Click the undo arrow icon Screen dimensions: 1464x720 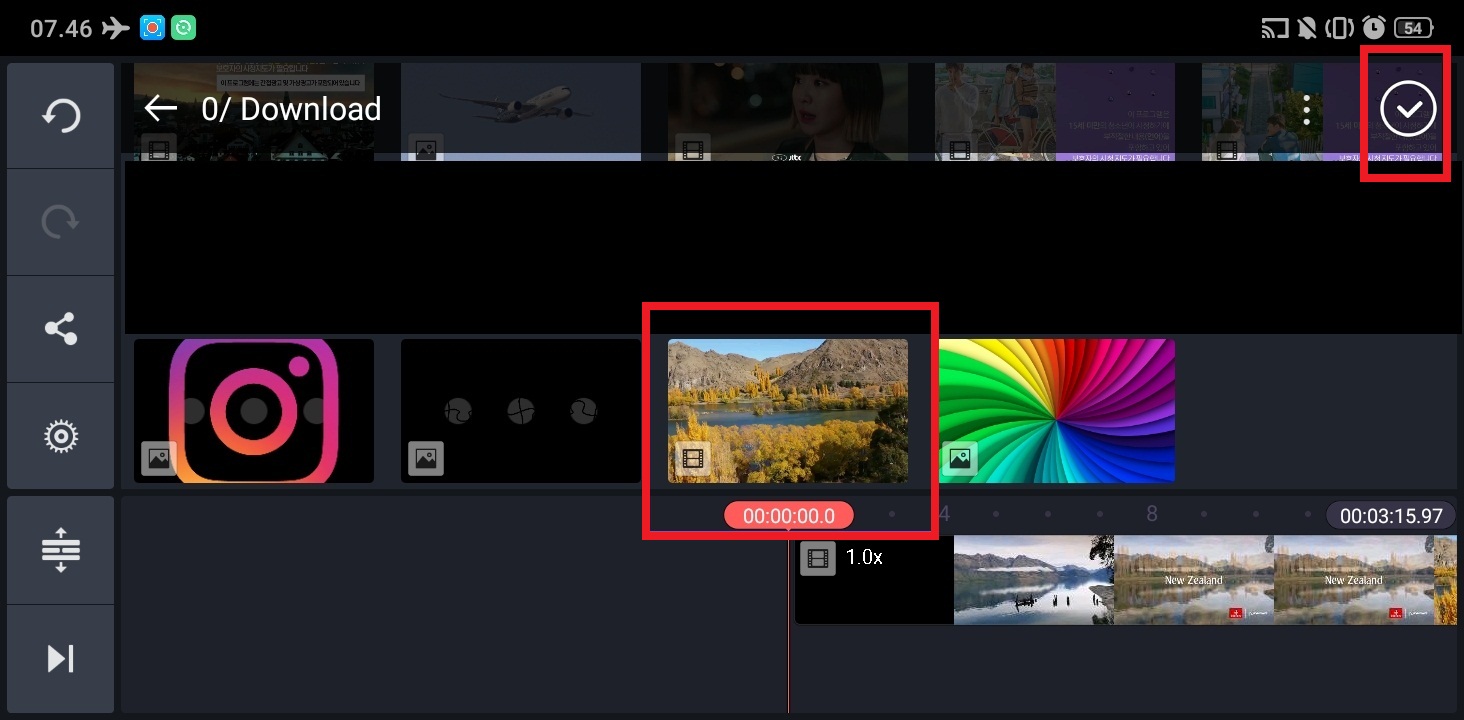point(60,116)
